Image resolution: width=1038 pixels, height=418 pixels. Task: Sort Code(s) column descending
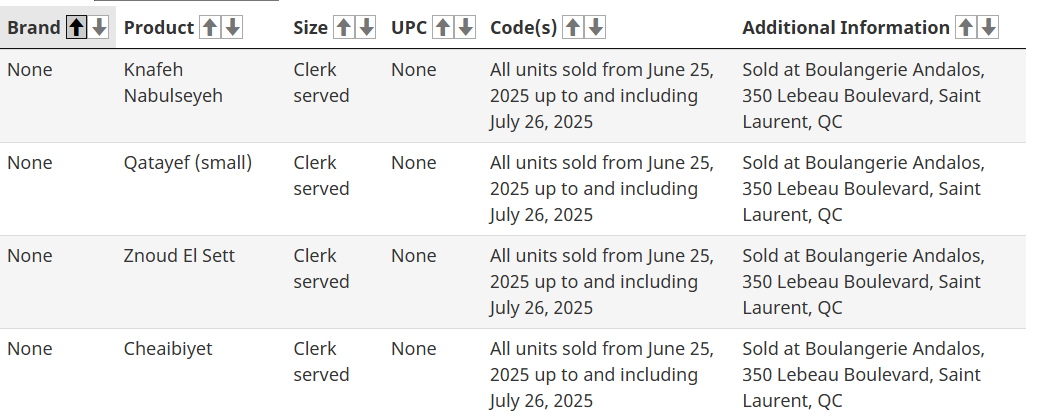[x=596, y=28]
